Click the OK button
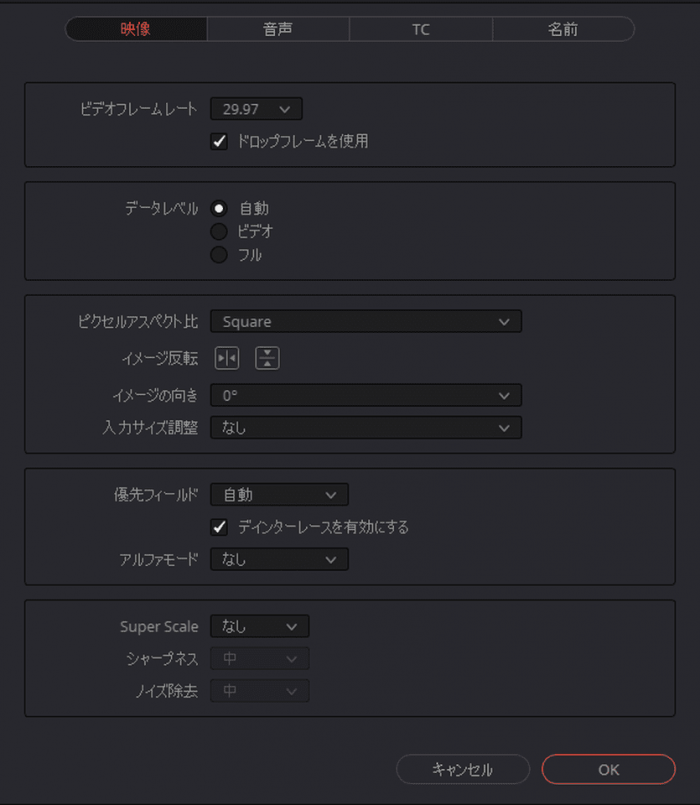Viewport: 700px width, 805px height. (x=609, y=769)
